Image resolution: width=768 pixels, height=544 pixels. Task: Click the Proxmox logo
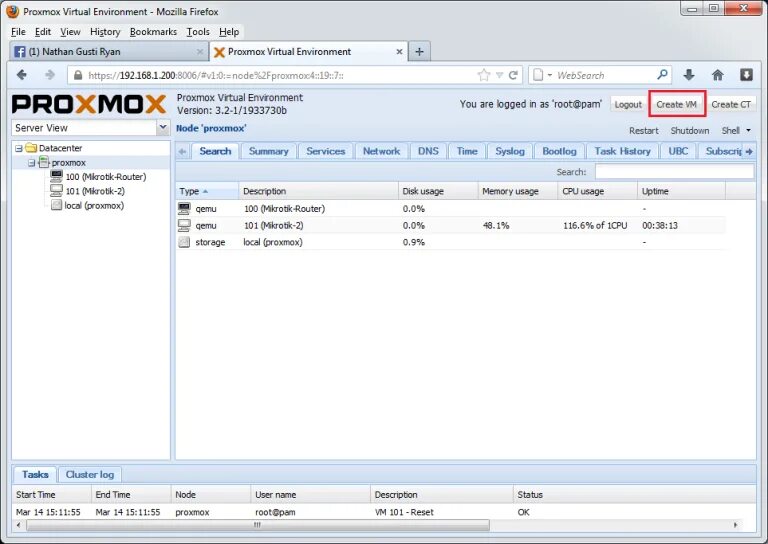coord(89,104)
